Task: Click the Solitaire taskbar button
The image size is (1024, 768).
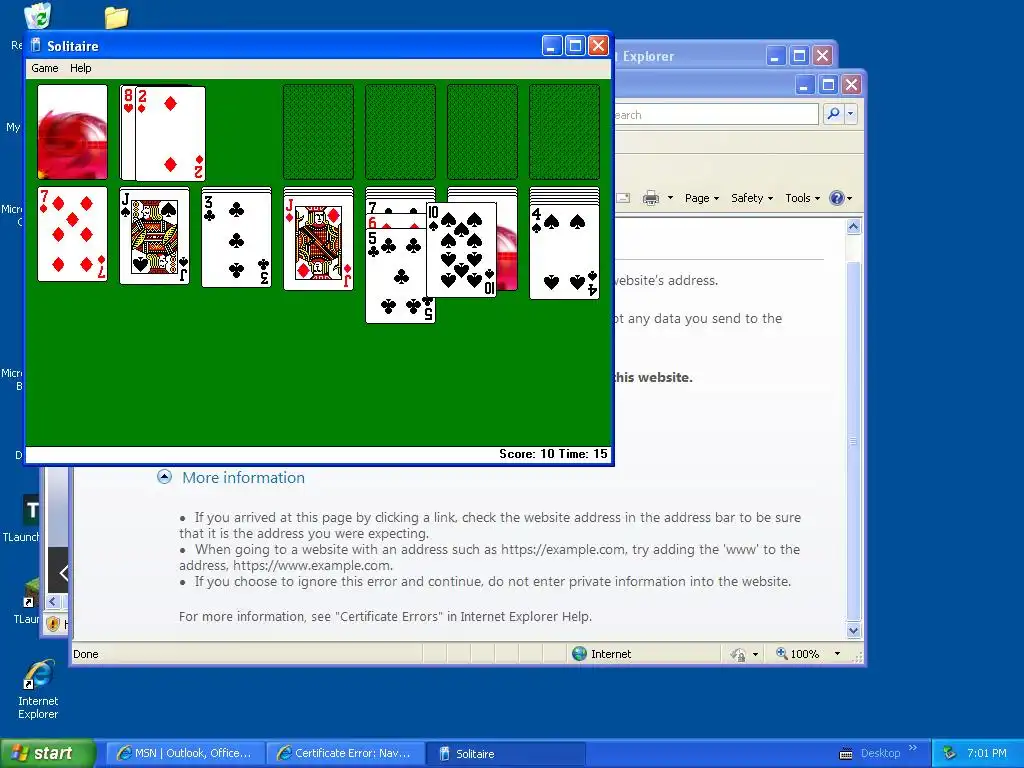Action: click(x=505, y=753)
